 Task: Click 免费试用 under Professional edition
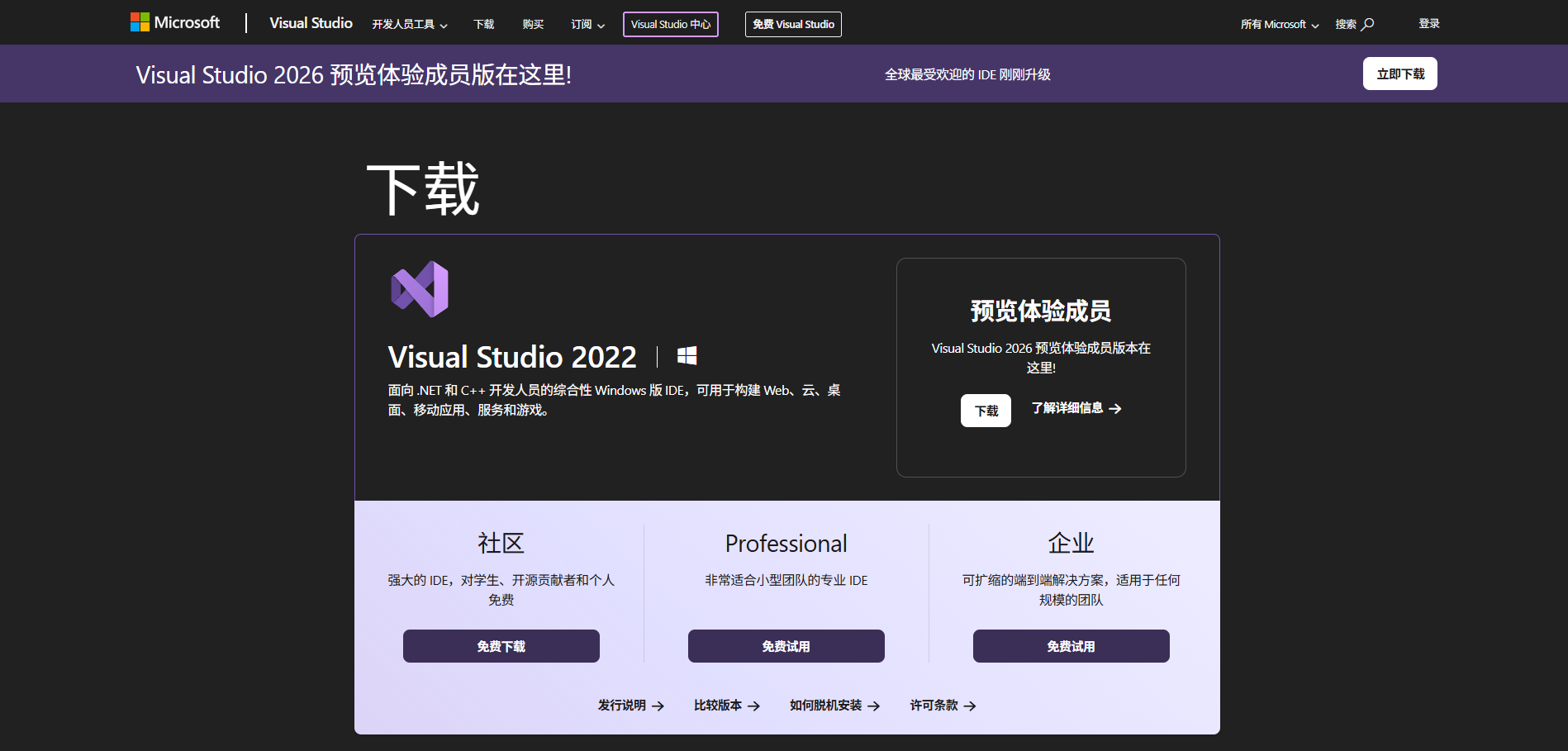click(786, 646)
